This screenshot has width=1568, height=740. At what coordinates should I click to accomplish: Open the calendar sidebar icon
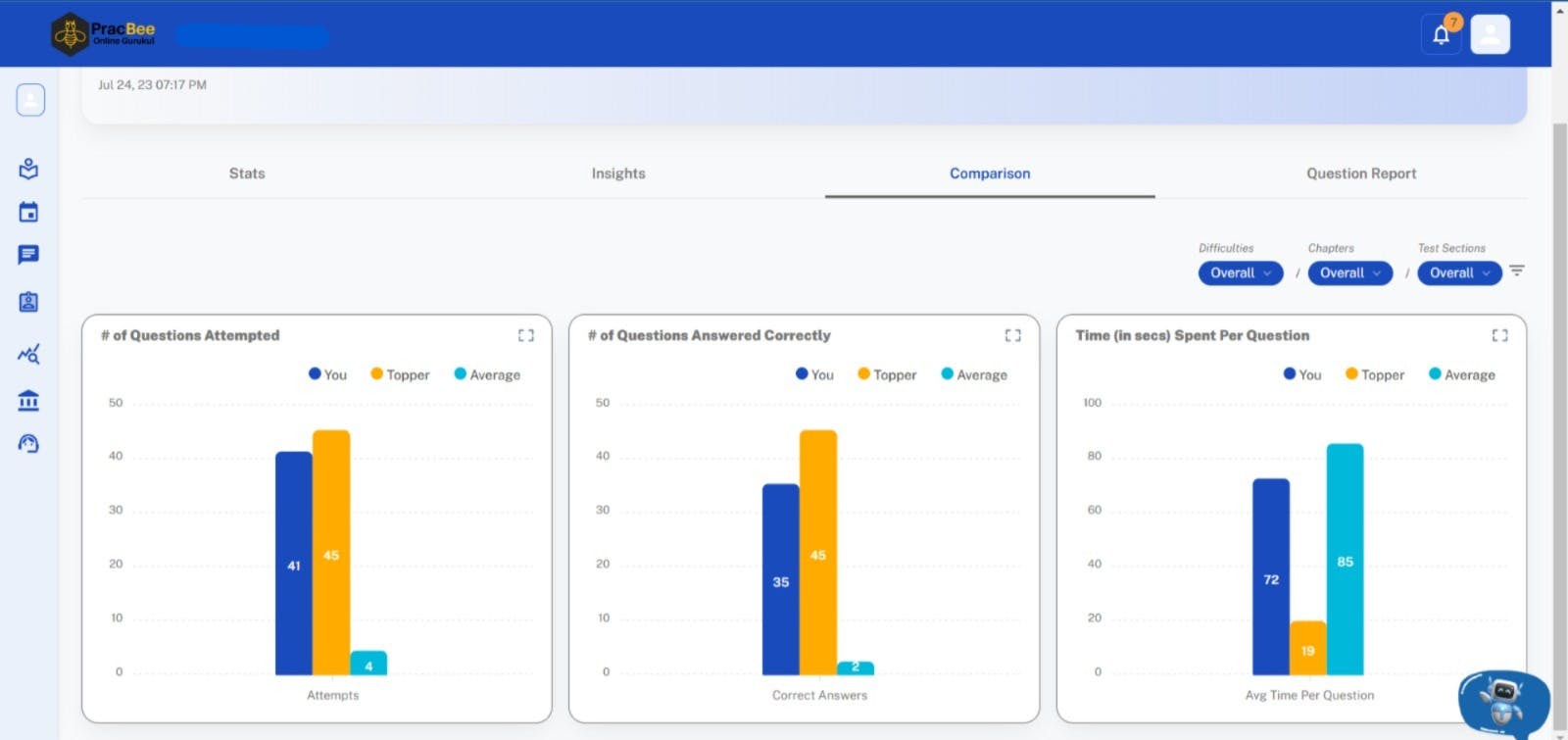click(x=28, y=212)
